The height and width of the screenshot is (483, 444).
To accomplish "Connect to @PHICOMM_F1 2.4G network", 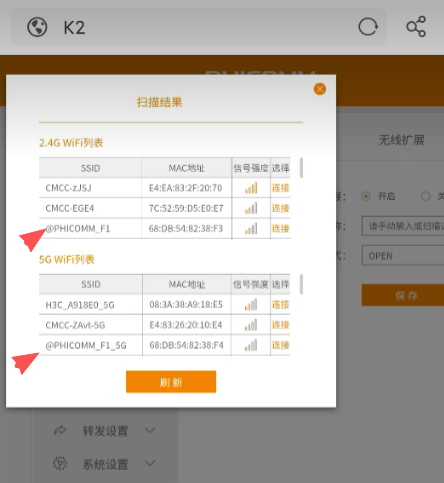I will (x=280, y=228).
